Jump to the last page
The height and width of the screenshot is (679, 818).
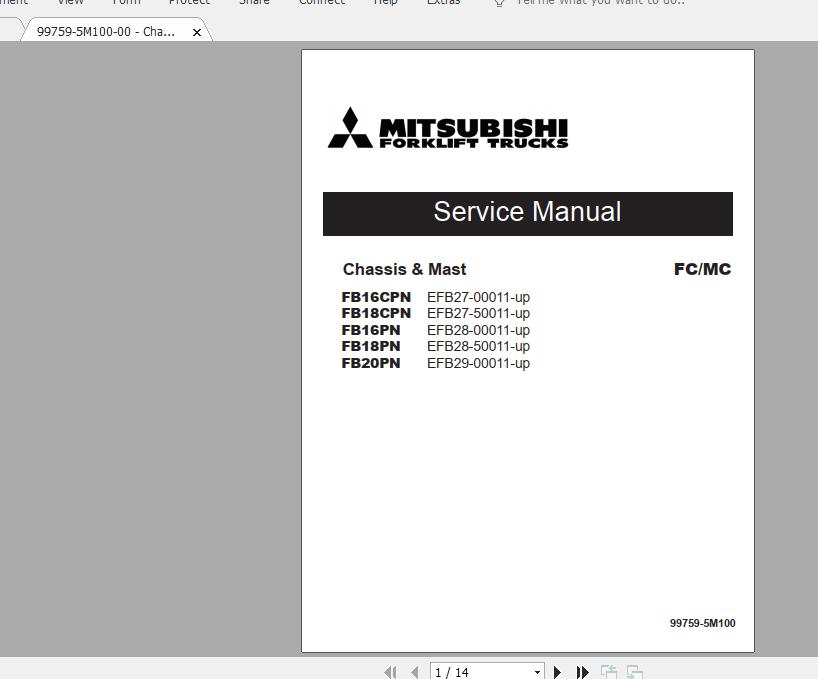tap(582, 672)
